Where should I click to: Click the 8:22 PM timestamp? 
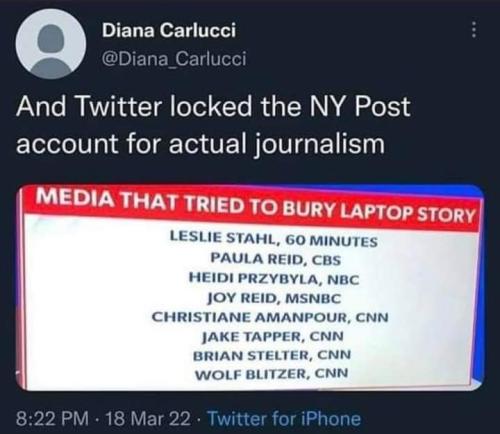click(52, 419)
